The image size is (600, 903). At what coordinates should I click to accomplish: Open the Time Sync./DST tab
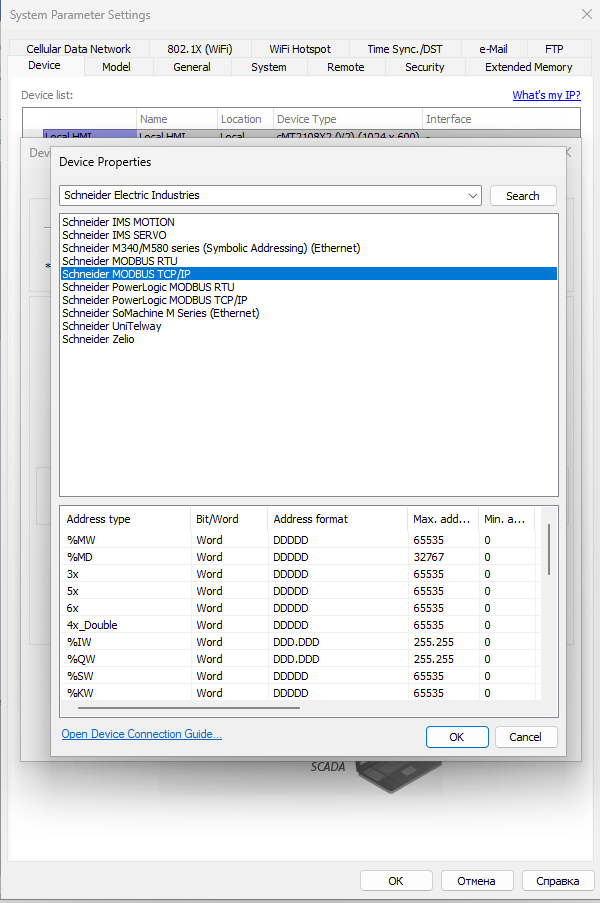click(x=405, y=49)
